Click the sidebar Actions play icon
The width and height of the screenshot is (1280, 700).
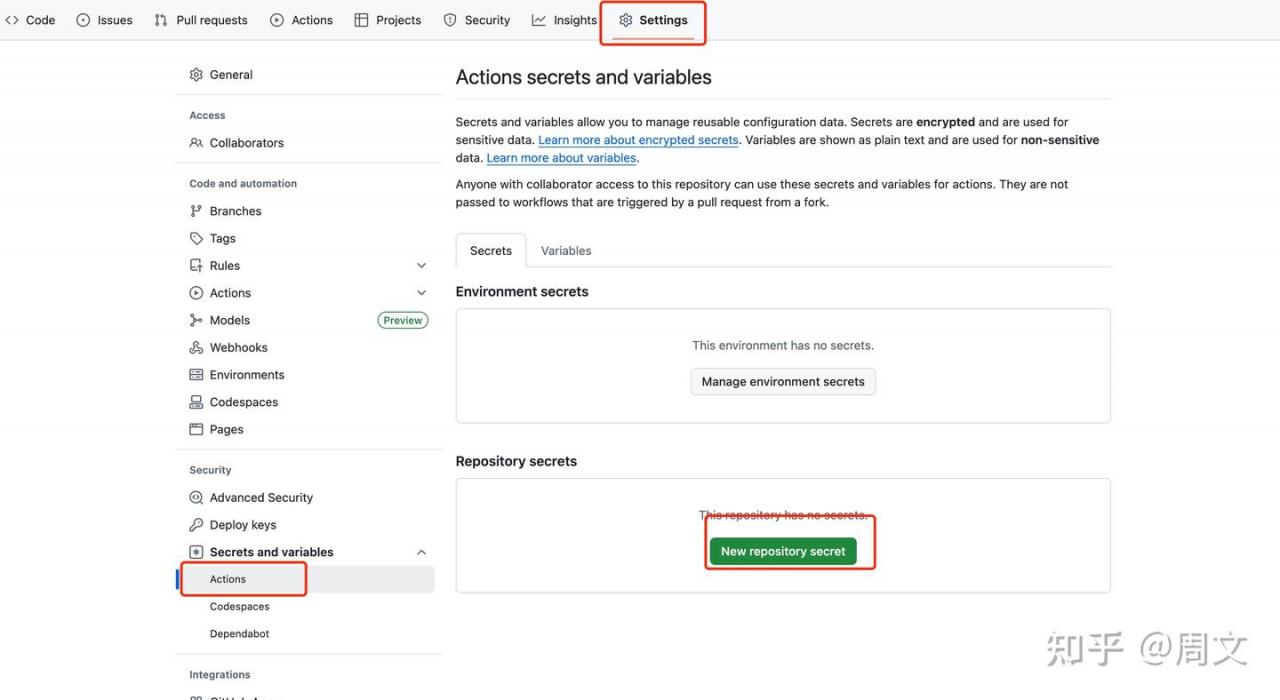click(196, 293)
